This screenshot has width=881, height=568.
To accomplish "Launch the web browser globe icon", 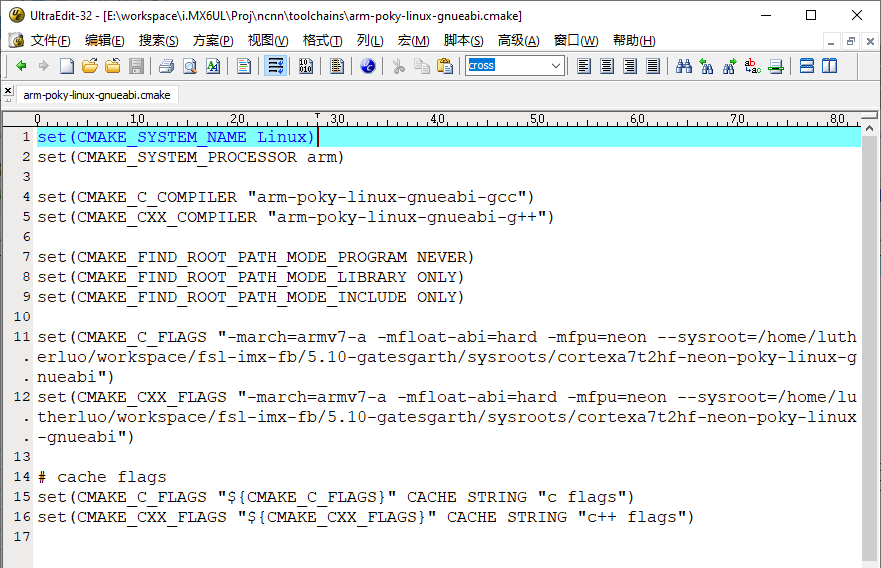I will pos(368,66).
